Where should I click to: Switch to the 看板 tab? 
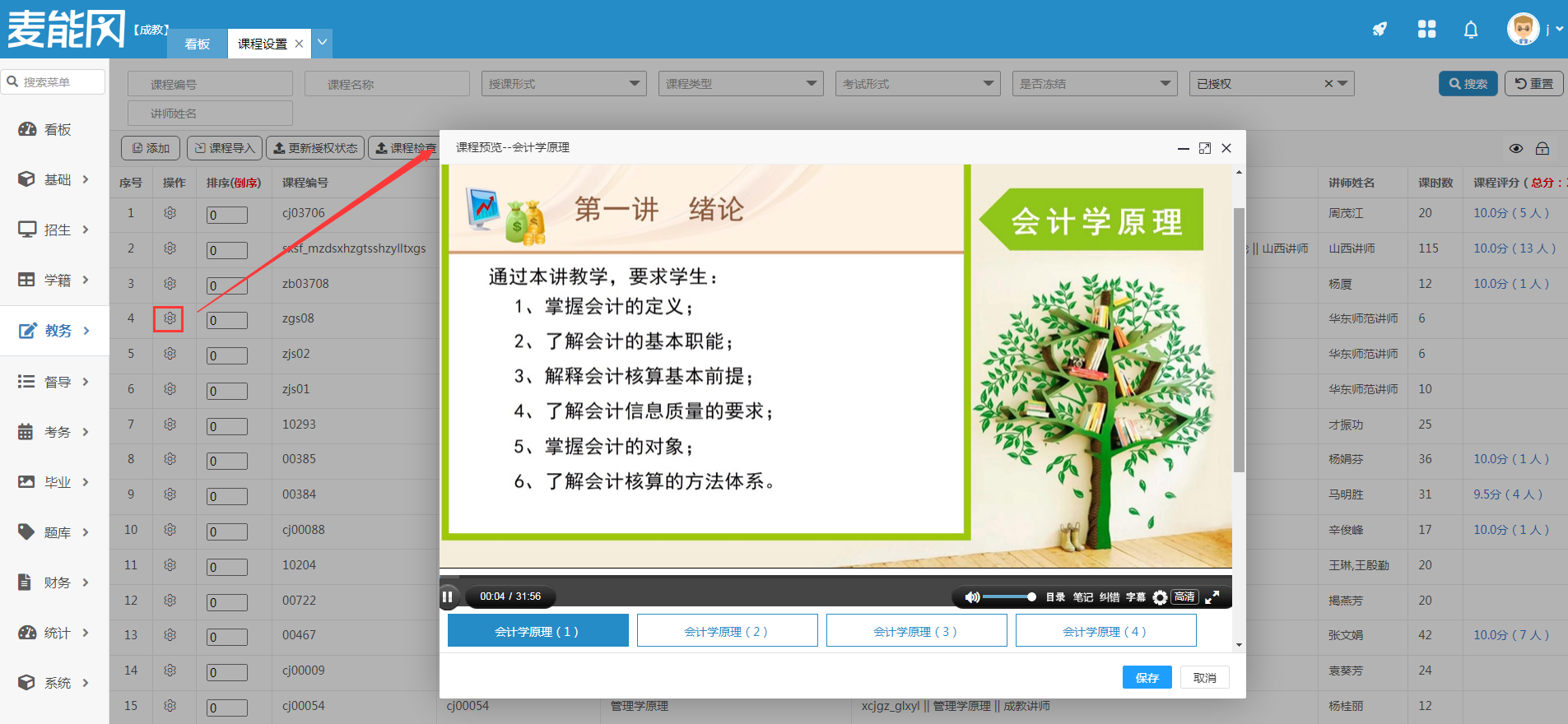point(197,44)
